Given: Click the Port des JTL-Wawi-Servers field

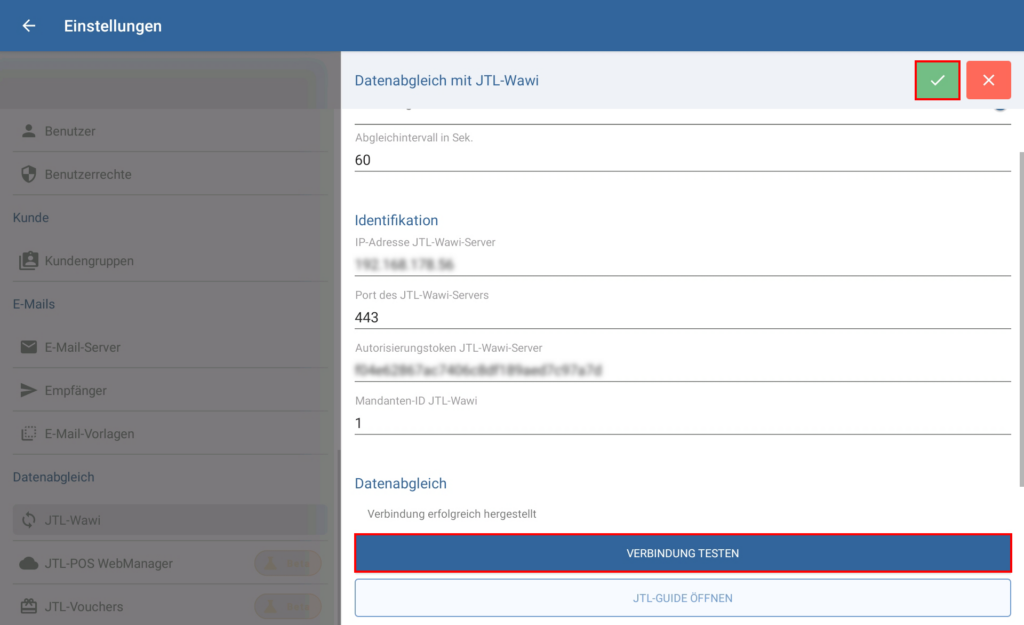Looking at the screenshot, I should pyautogui.click(x=682, y=317).
